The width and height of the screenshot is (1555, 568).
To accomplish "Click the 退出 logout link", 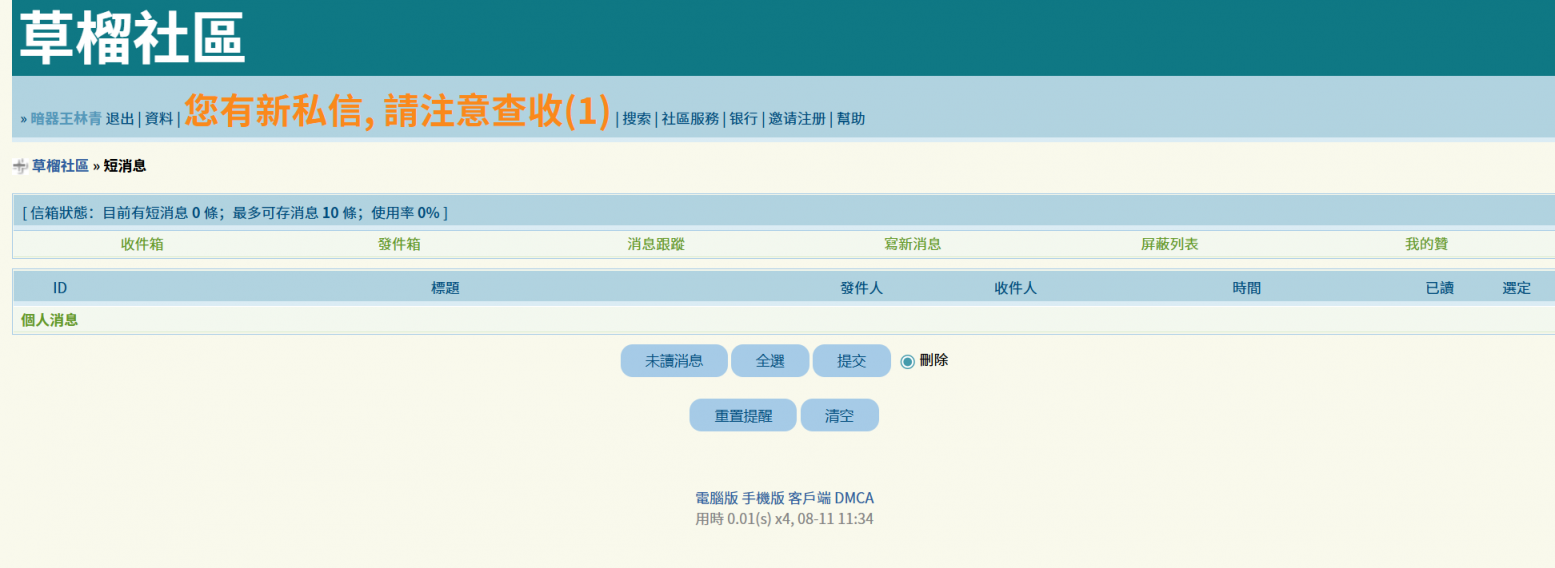I will click(x=120, y=119).
